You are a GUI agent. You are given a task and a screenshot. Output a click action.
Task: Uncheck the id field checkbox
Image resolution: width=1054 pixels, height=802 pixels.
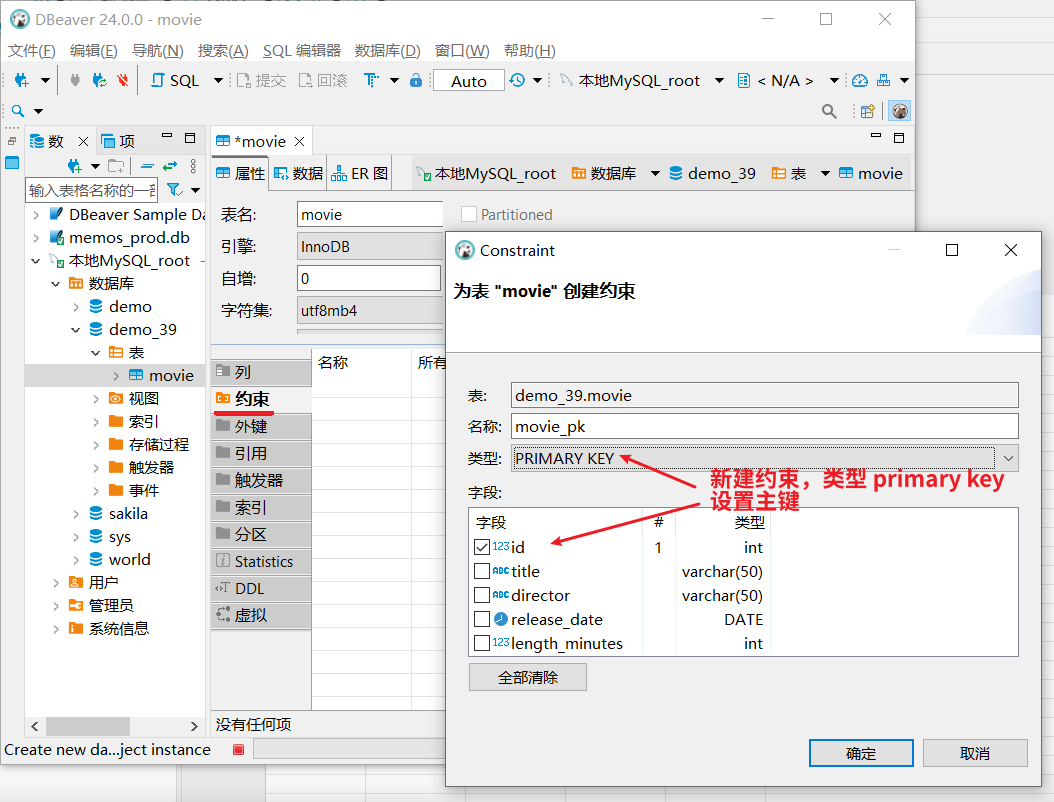coord(482,547)
